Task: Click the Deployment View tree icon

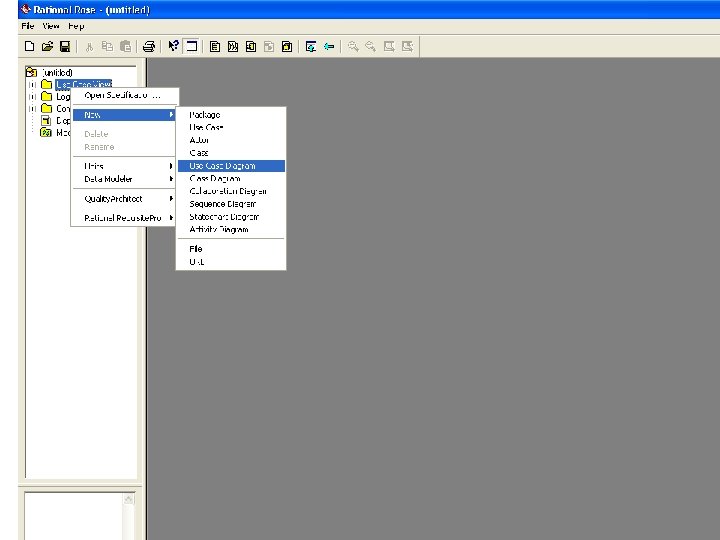Action: point(46,120)
